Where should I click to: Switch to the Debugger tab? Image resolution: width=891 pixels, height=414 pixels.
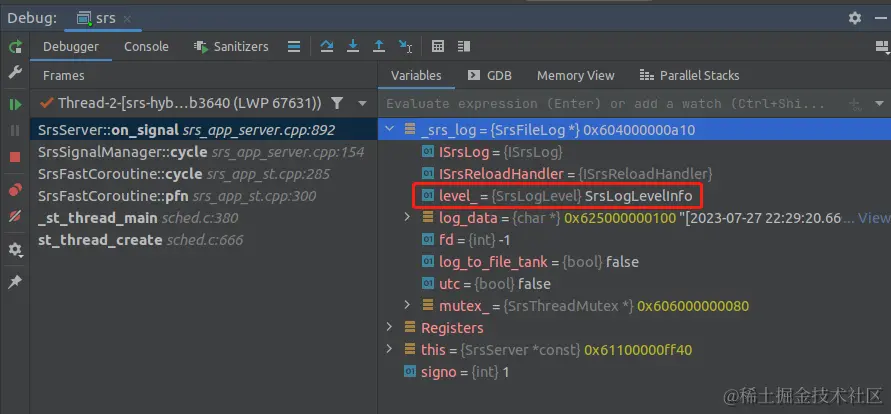[71, 47]
